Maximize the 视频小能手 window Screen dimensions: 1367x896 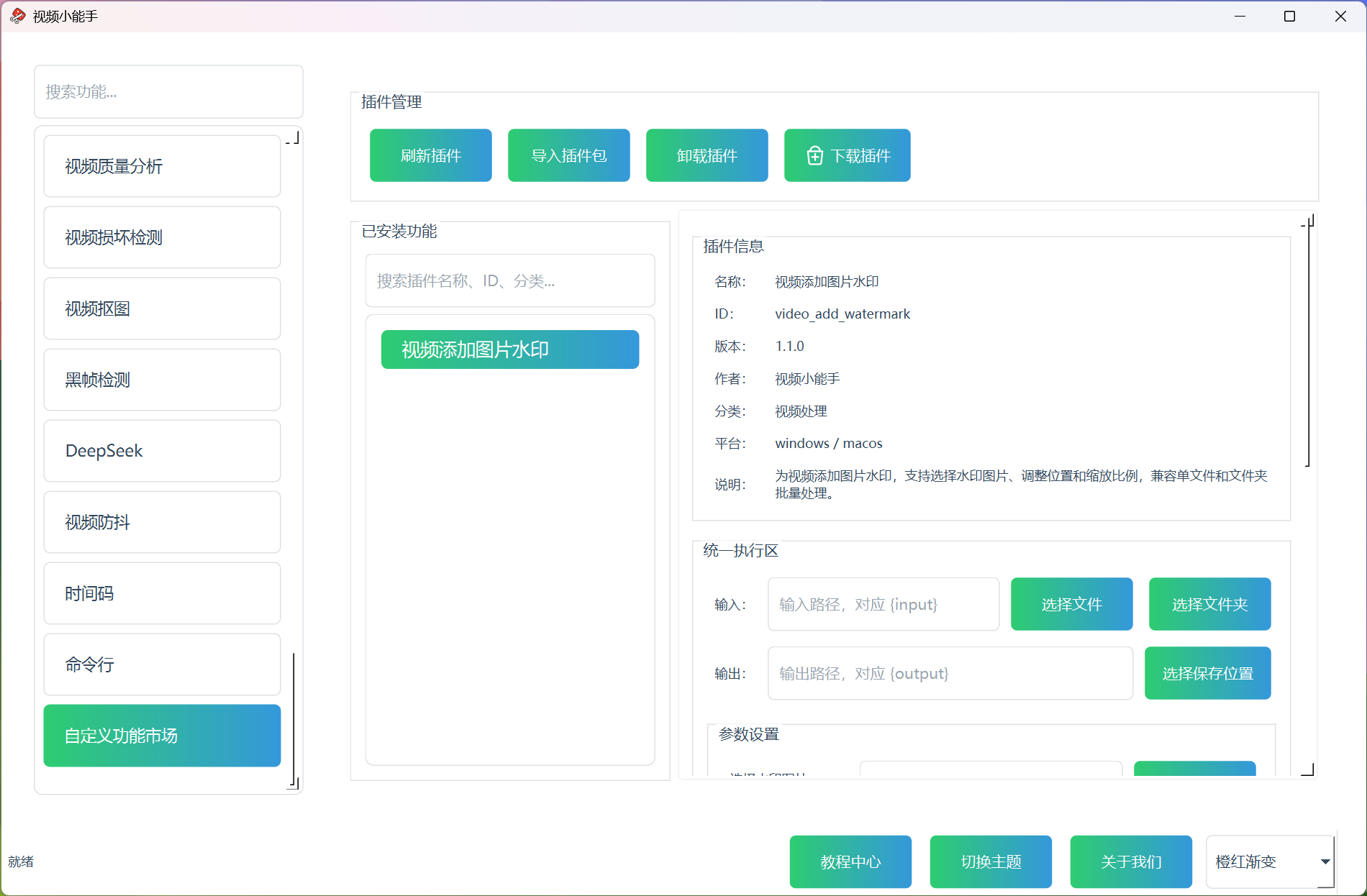[1290, 16]
